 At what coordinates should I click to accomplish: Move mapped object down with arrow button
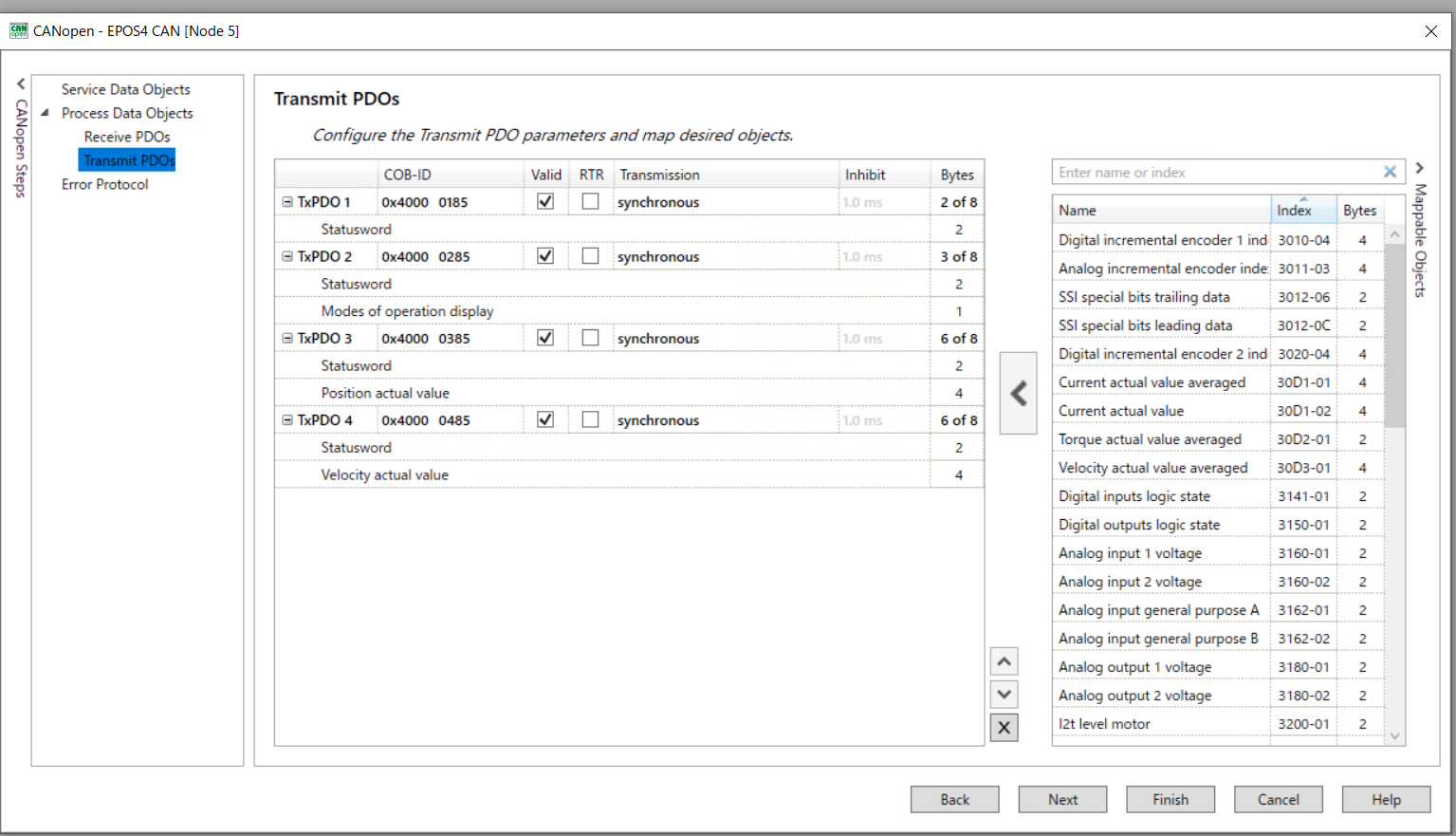click(1004, 695)
